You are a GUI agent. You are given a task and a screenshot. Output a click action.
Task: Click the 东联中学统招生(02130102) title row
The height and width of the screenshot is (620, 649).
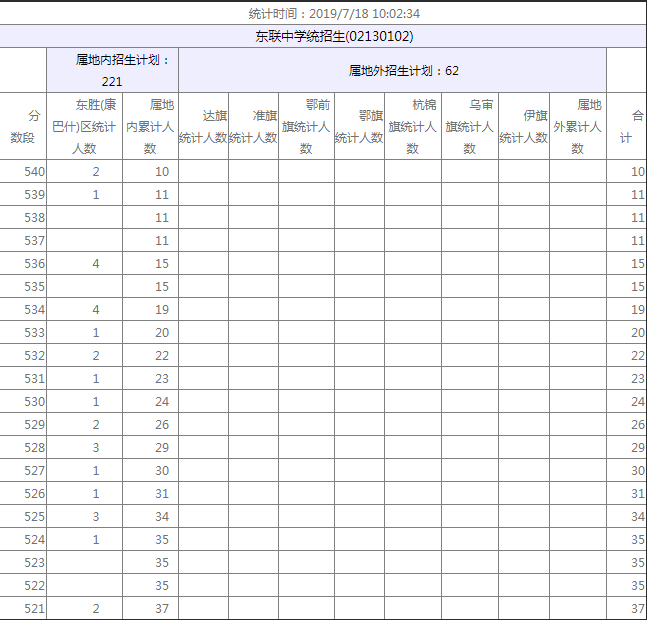coord(333,37)
